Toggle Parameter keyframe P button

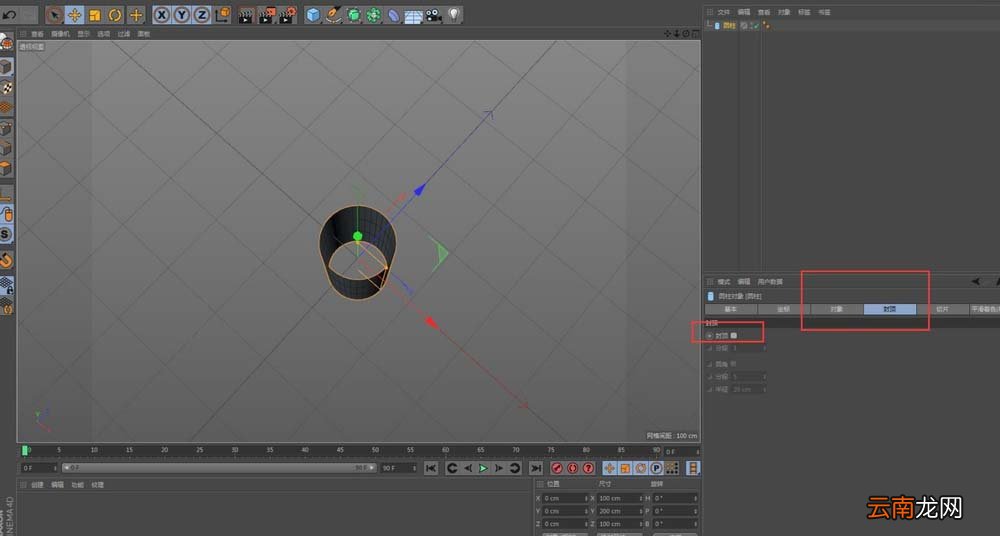(x=656, y=468)
